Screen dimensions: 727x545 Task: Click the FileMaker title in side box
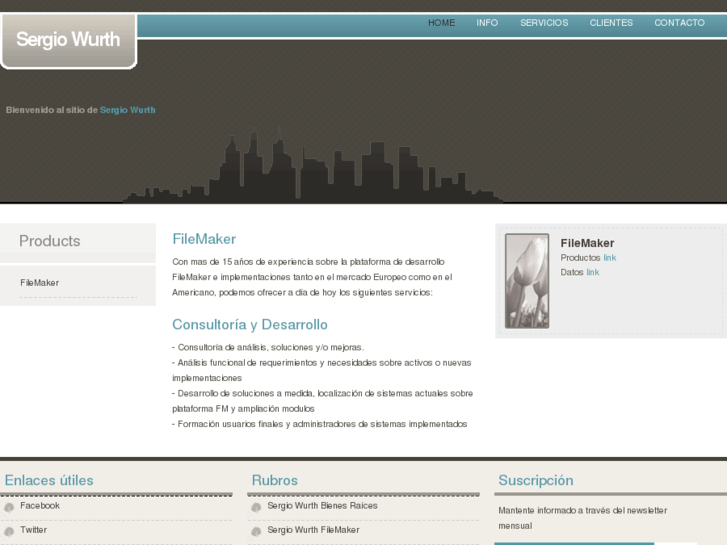pos(587,243)
